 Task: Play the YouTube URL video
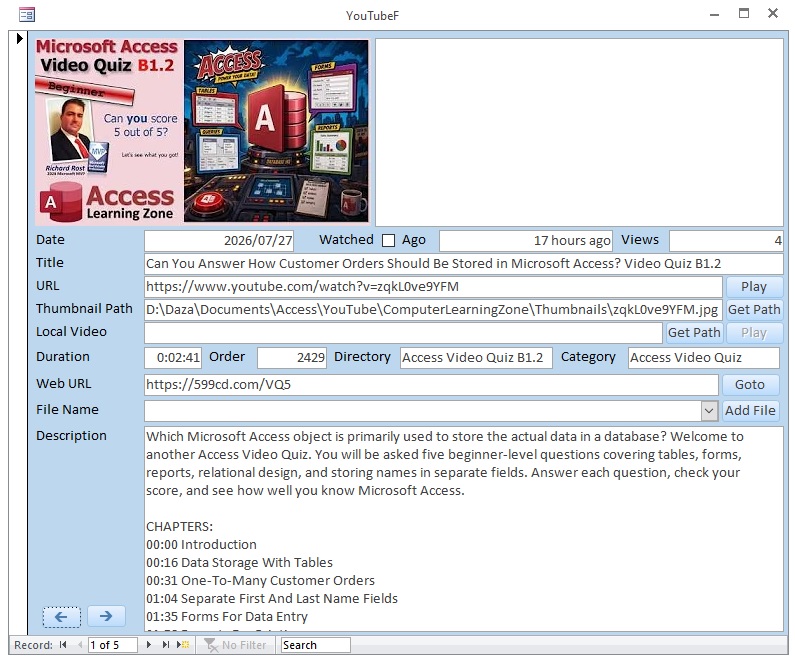pyautogui.click(x=754, y=287)
